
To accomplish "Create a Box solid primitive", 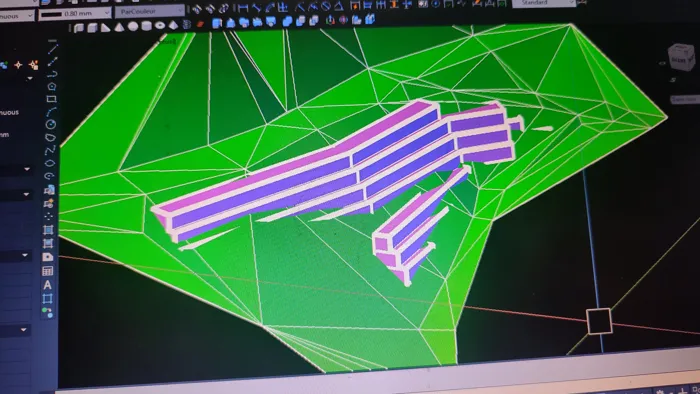I will (92, 28).
